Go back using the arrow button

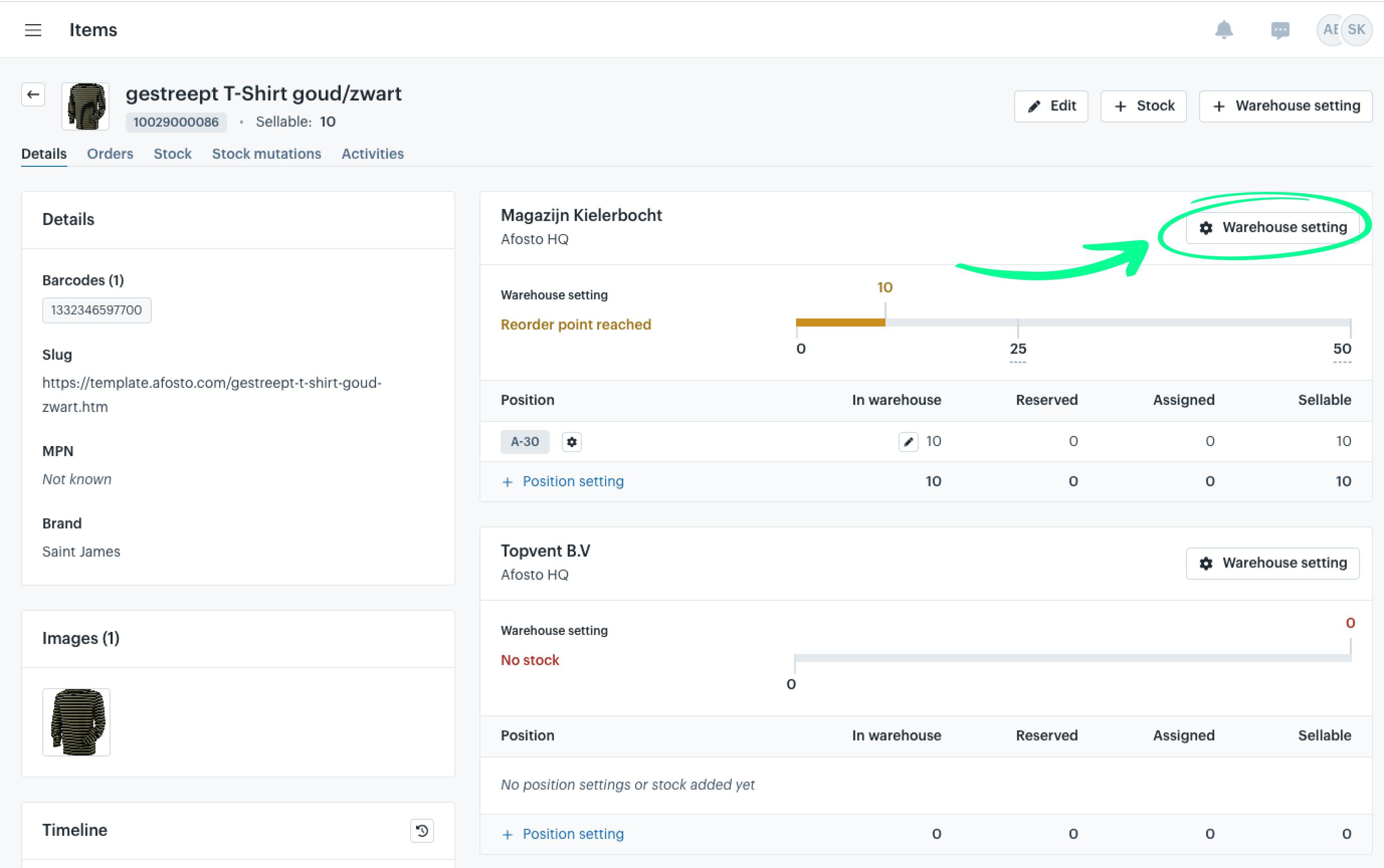tap(33, 94)
